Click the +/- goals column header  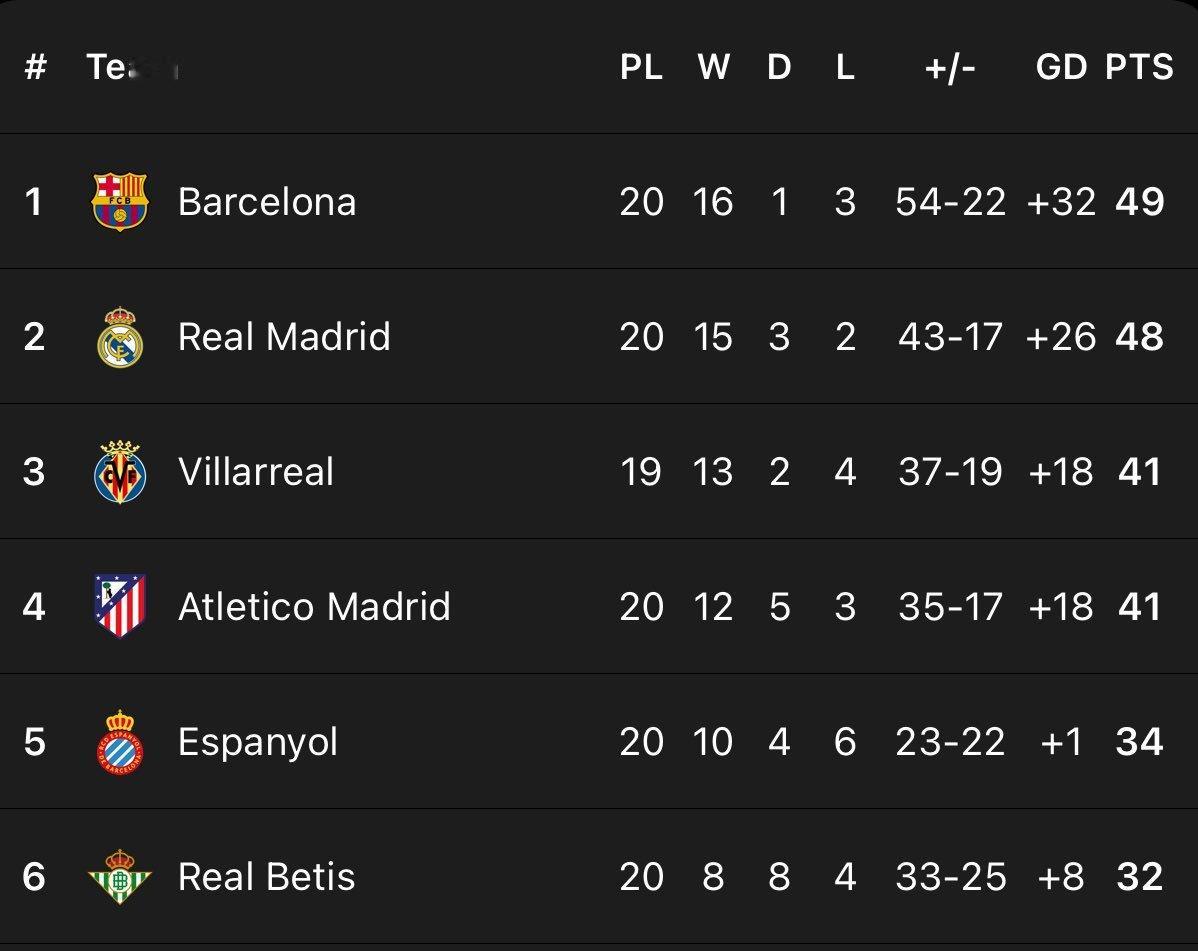[x=950, y=68]
